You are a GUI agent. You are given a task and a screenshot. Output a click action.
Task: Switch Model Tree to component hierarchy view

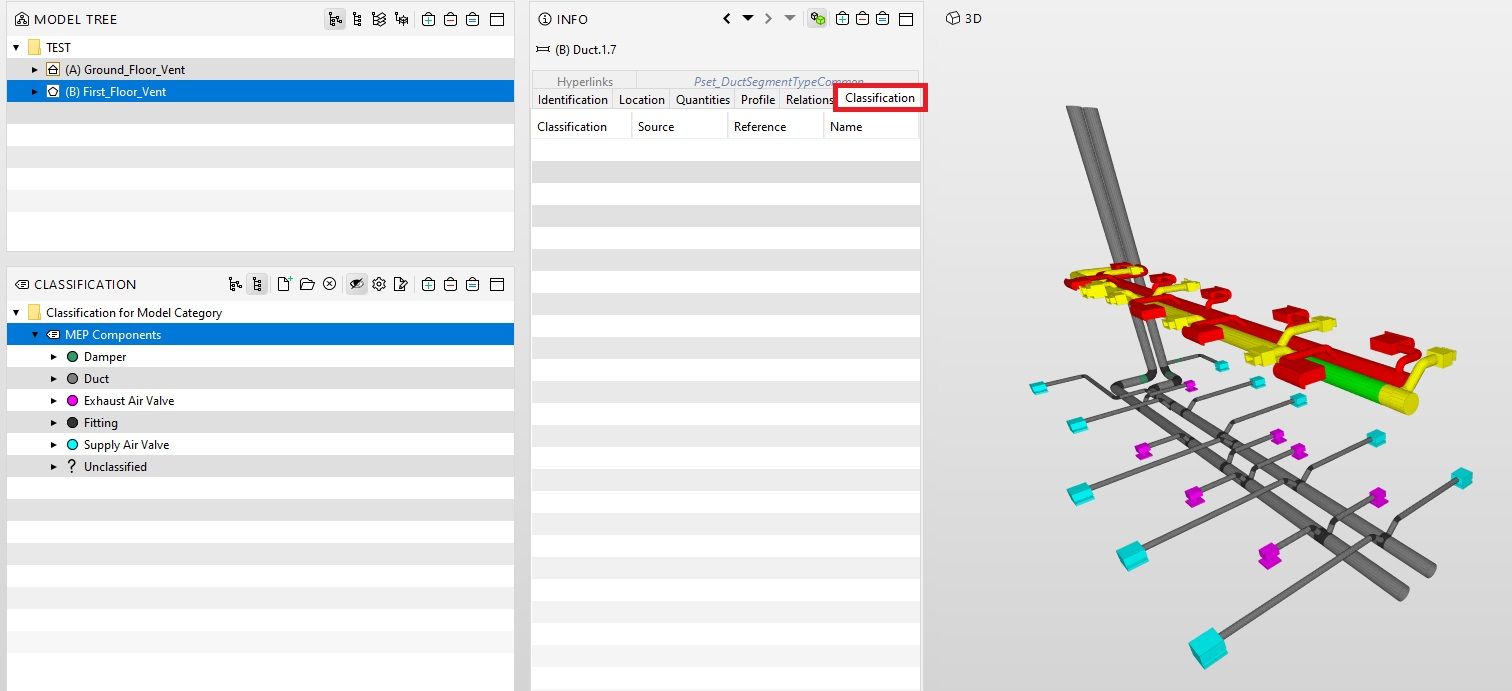335,19
